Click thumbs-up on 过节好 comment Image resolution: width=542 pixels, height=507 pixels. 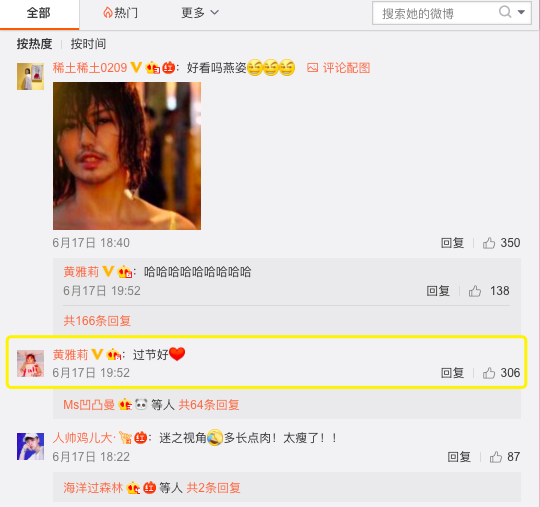(x=489, y=373)
